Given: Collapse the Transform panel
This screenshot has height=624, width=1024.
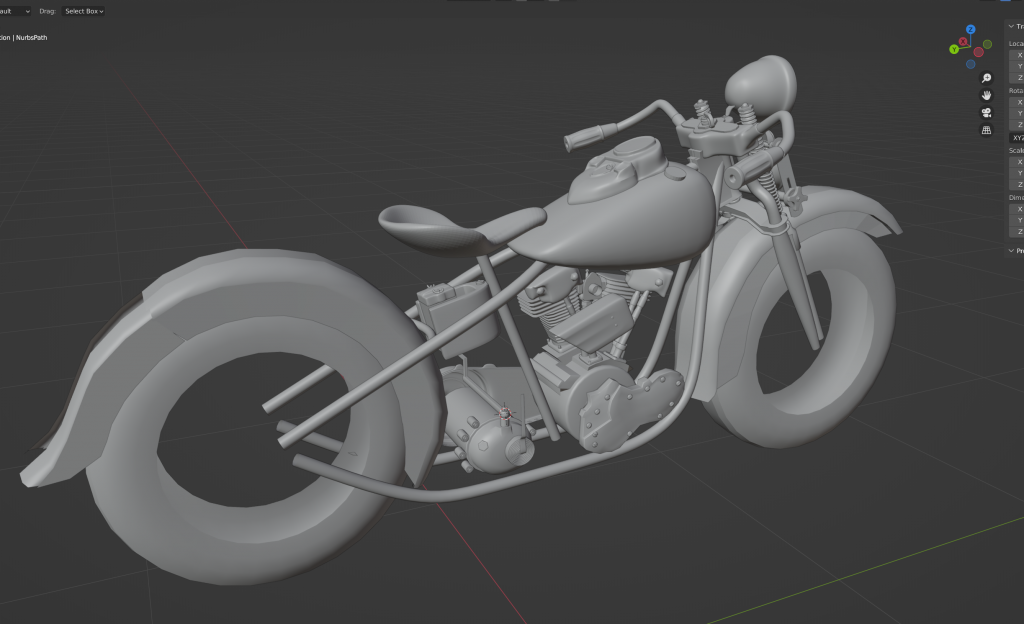Looking at the screenshot, I should 1012,27.
